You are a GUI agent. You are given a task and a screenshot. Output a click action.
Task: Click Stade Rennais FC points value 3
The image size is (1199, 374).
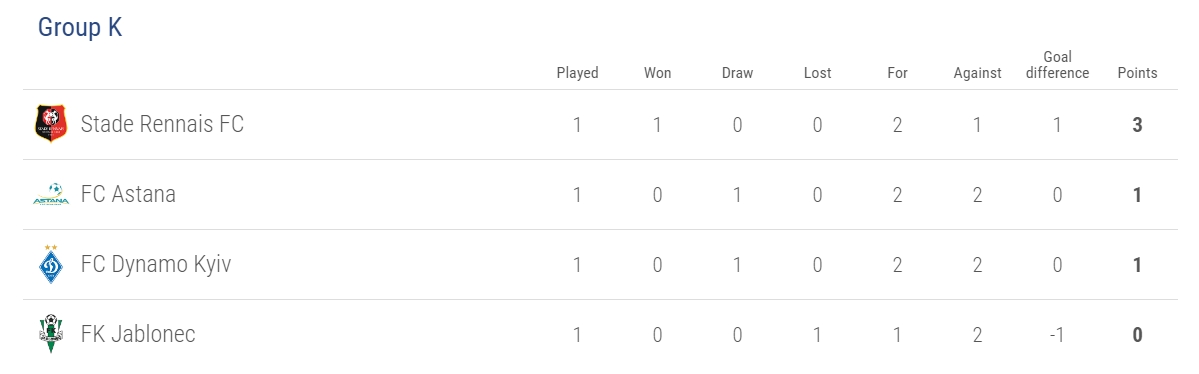point(1137,125)
